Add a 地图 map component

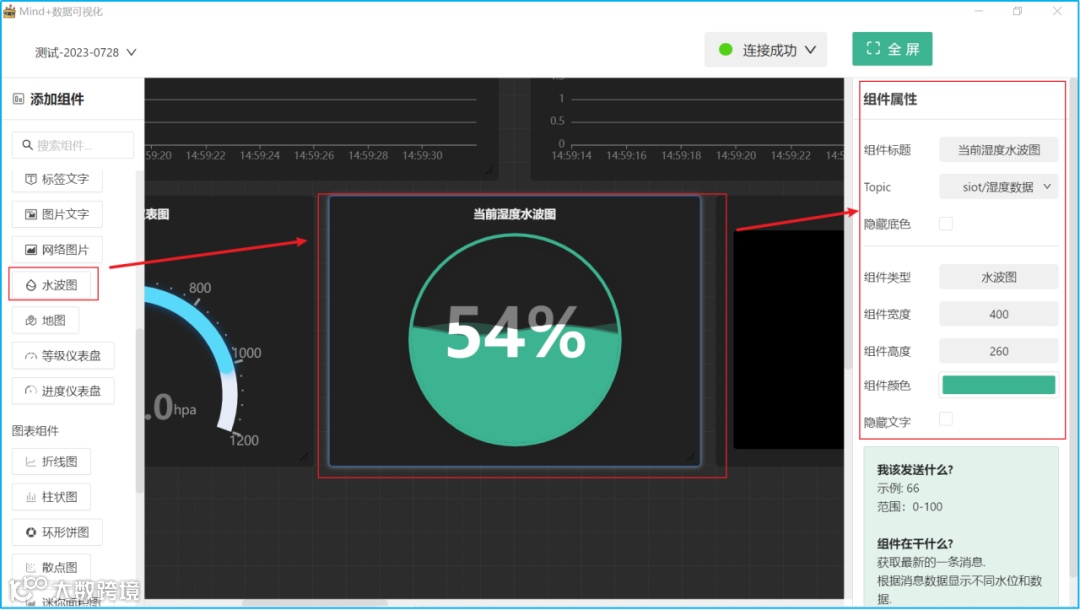(x=45, y=320)
